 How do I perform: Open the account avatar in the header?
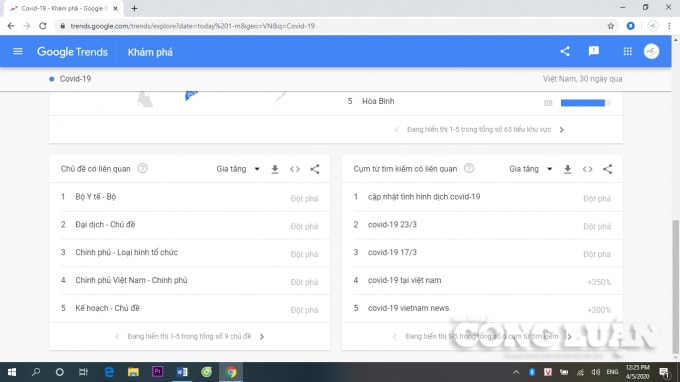[651, 52]
